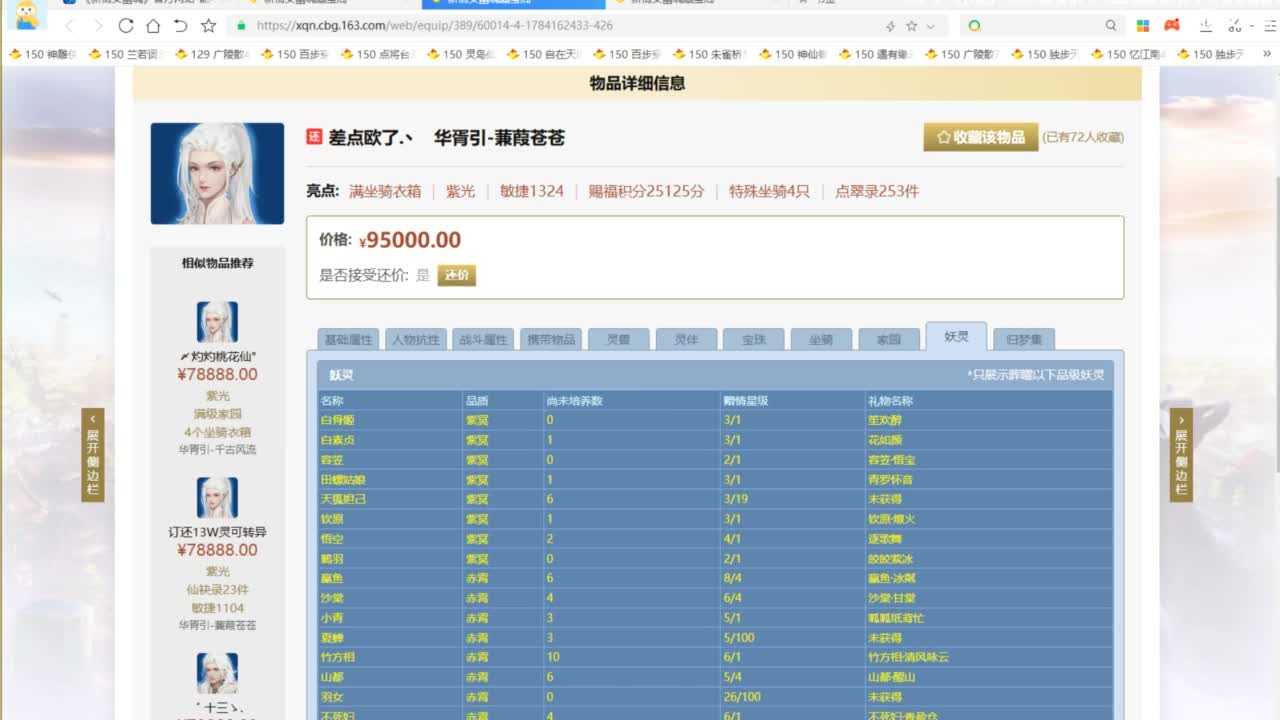1280x720 pixels.
Task: Open the colorful apps grid icon in toolbar
Action: point(1143,26)
